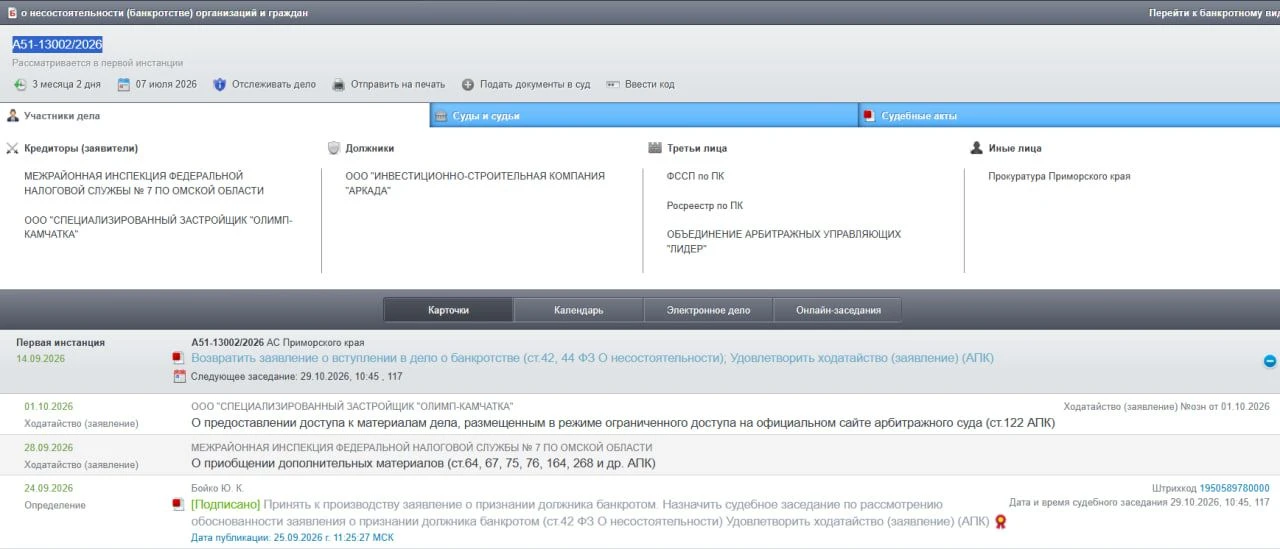
Task: Click the person icon next to Иные лица
Action: click(x=977, y=148)
